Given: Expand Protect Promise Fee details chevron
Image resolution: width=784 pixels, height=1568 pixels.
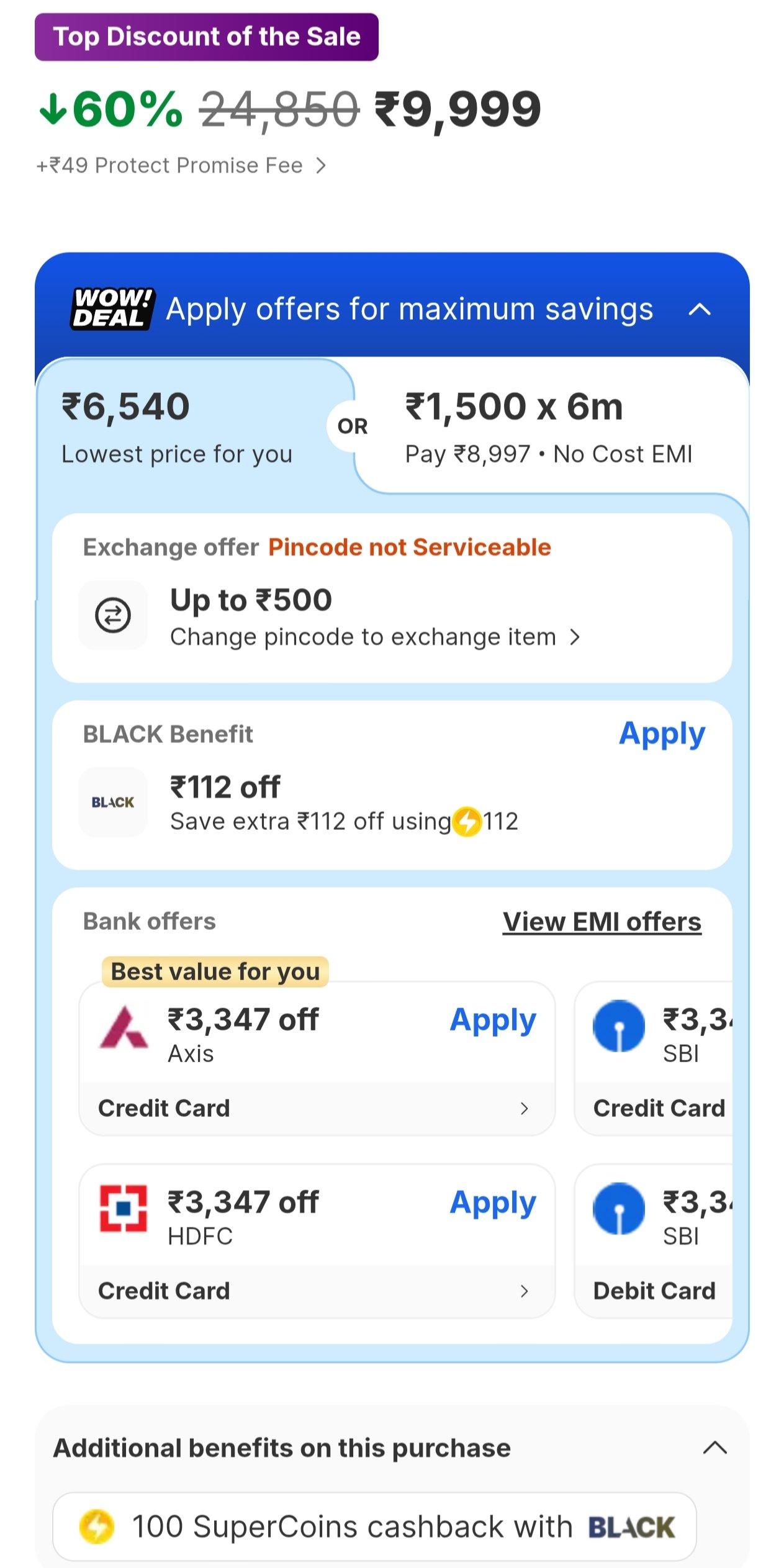Looking at the screenshot, I should [x=320, y=166].
